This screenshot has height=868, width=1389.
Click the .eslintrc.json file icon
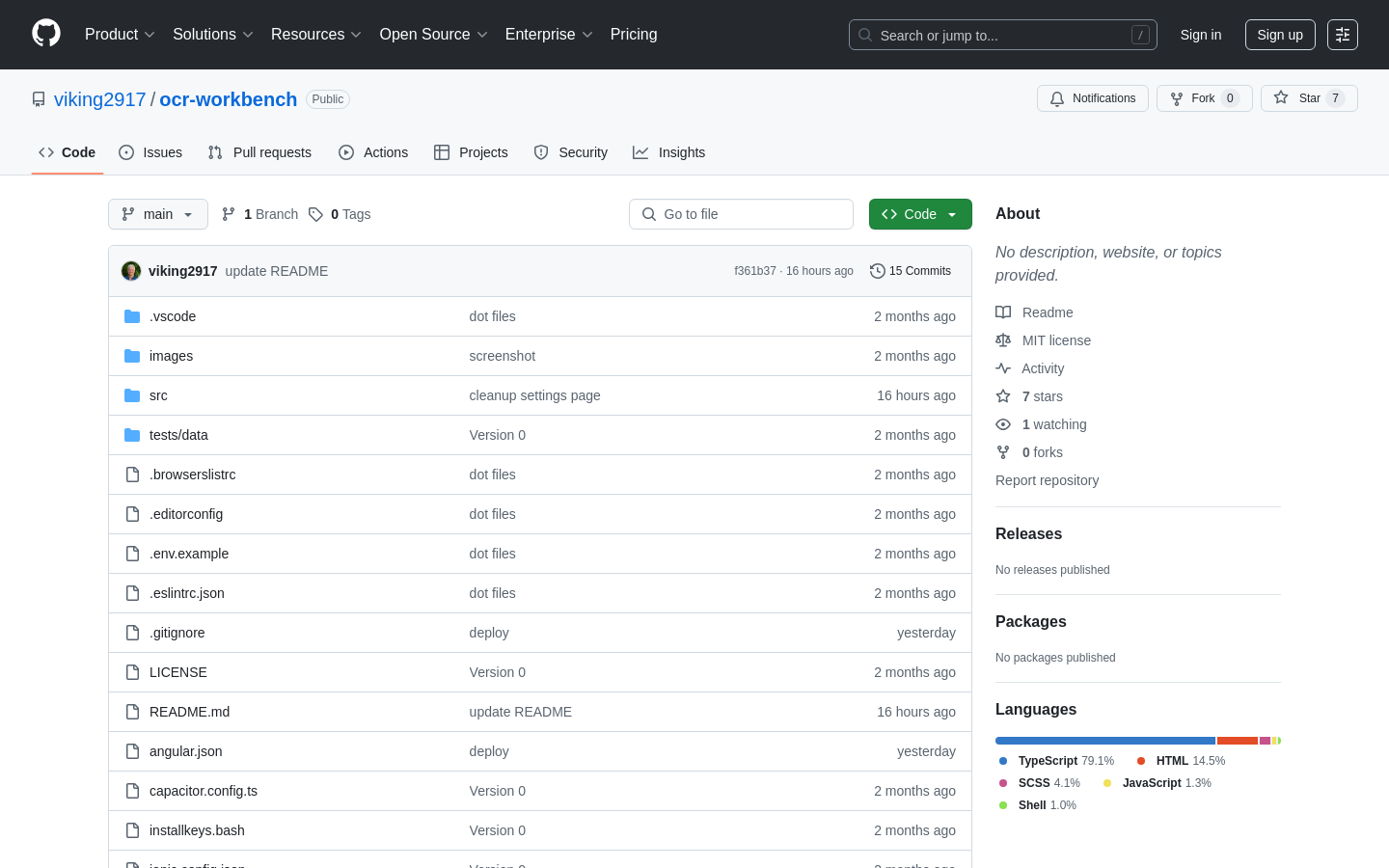(132, 593)
